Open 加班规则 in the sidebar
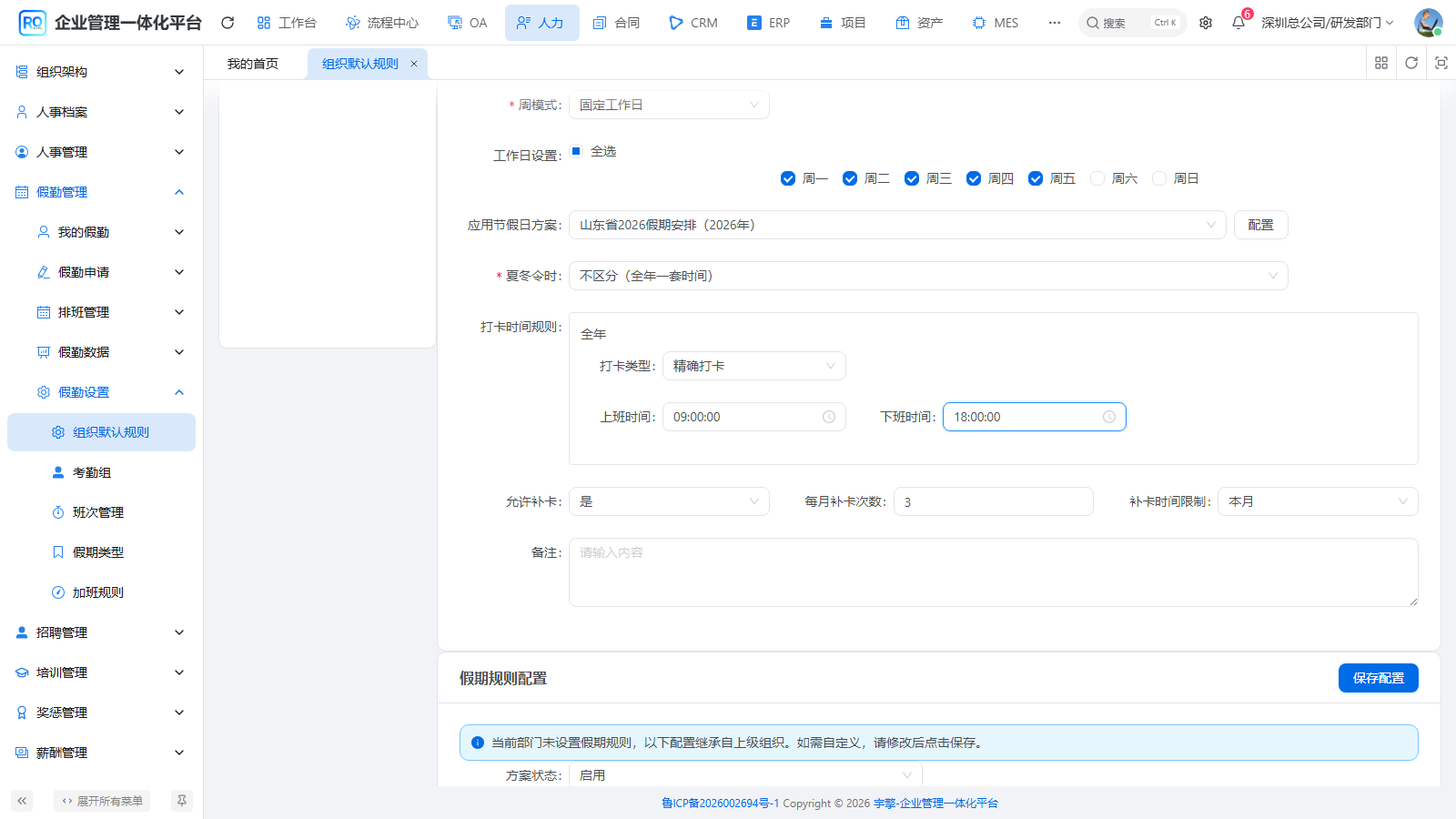The image size is (1456, 819). (x=101, y=592)
